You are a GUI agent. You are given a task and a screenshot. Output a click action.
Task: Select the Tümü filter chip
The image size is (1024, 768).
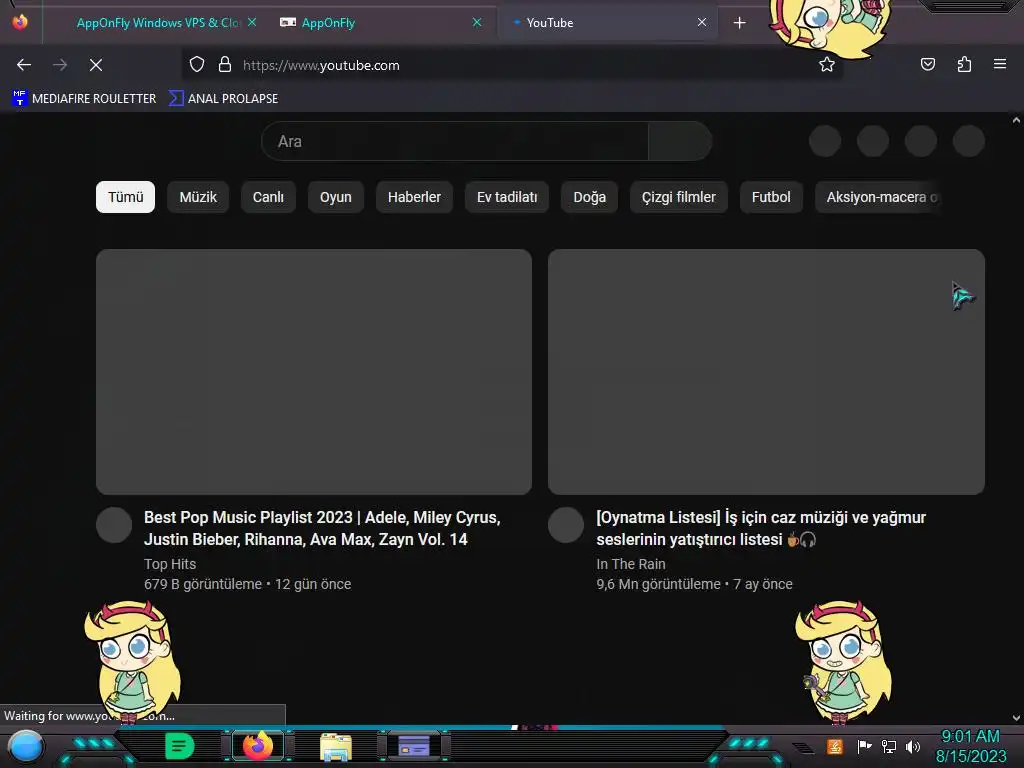click(x=125, y=197)
